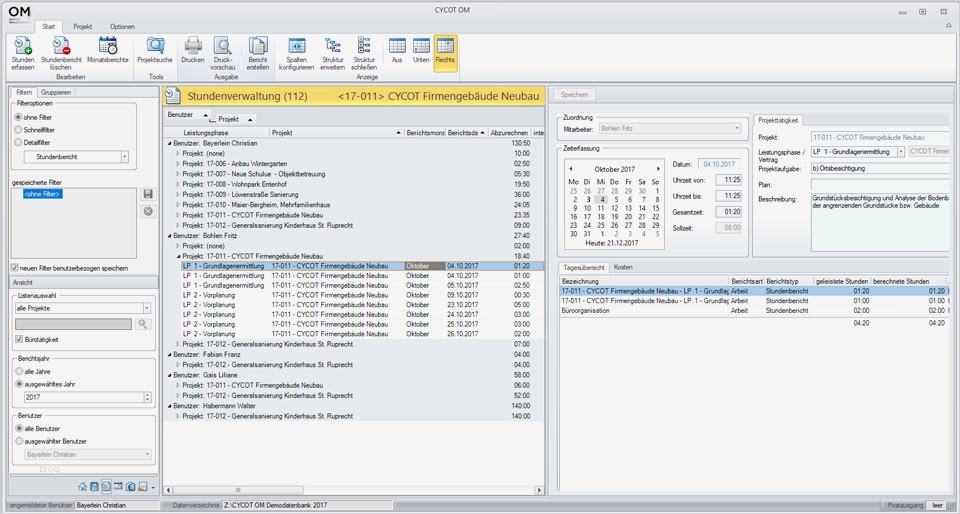Open the Monatsberichte calendar icon

107,46
